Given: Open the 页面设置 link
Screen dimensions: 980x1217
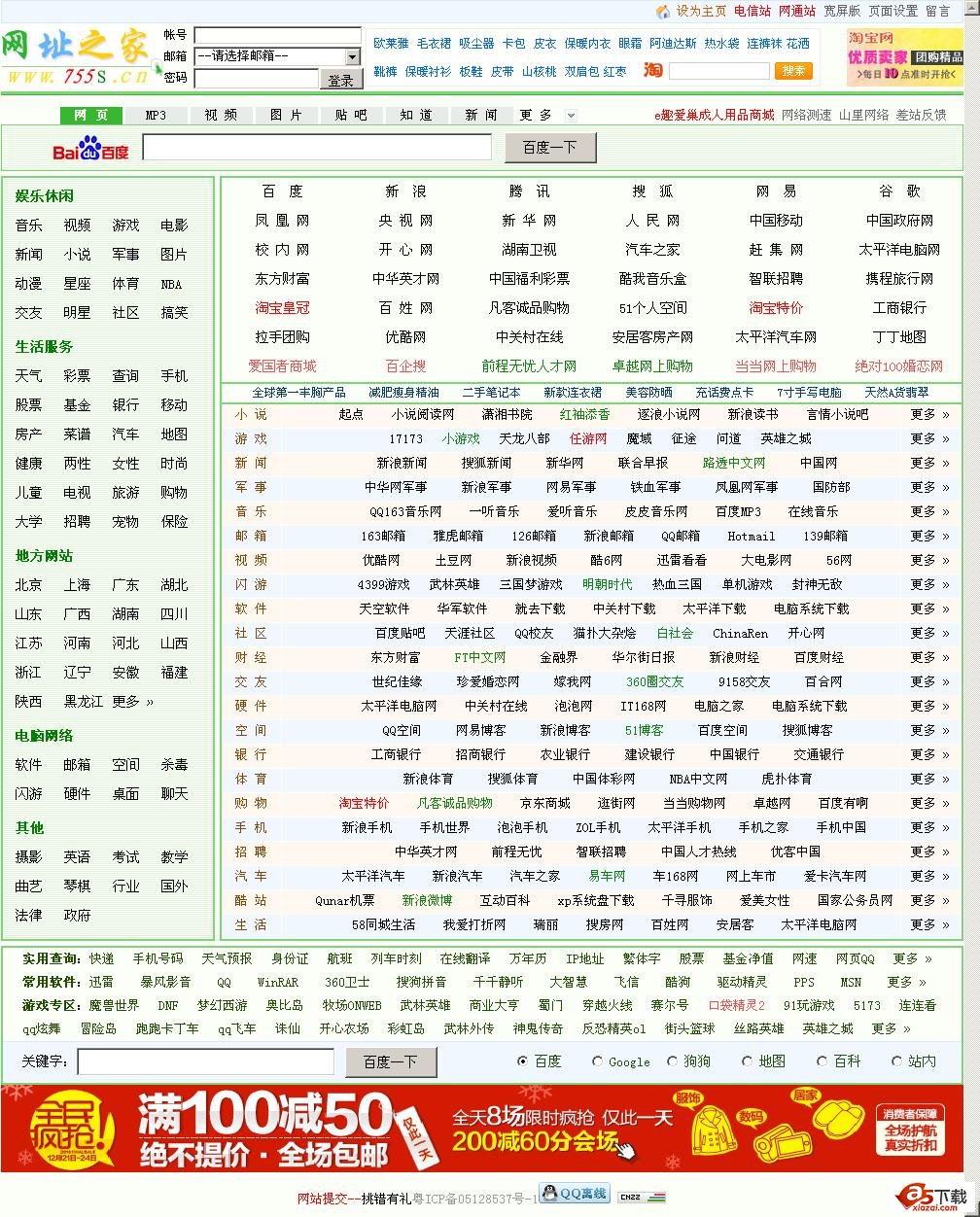Looking at the screenshot, I should (893, 11).
